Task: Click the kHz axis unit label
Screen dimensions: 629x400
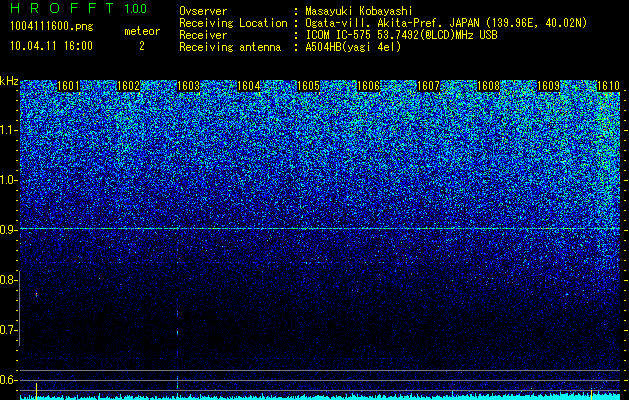Action: coord(9,81)
